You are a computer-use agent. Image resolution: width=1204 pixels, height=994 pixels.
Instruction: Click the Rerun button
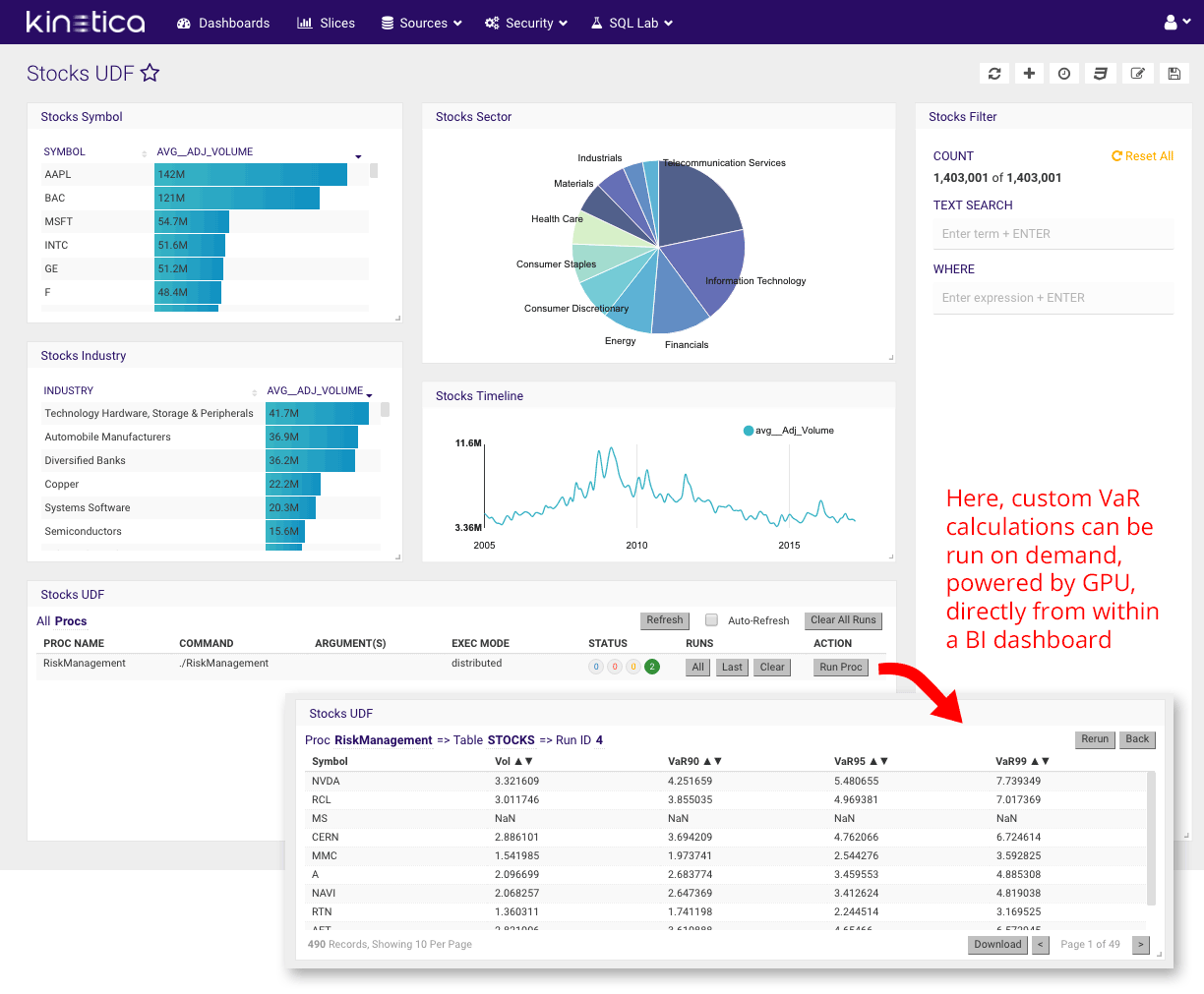click(1095, 739)
